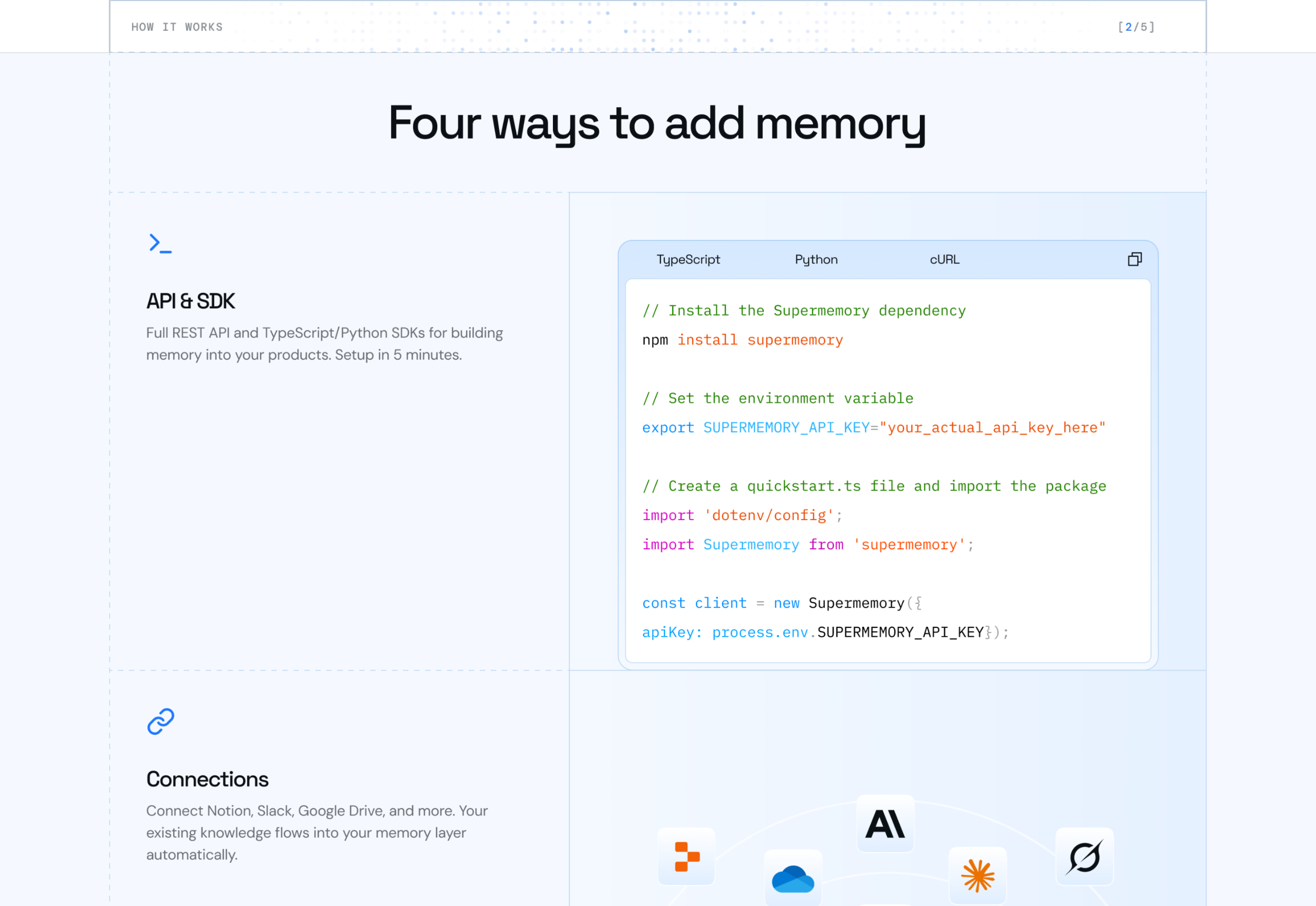Switch to the Python code tab

point(816,259)
